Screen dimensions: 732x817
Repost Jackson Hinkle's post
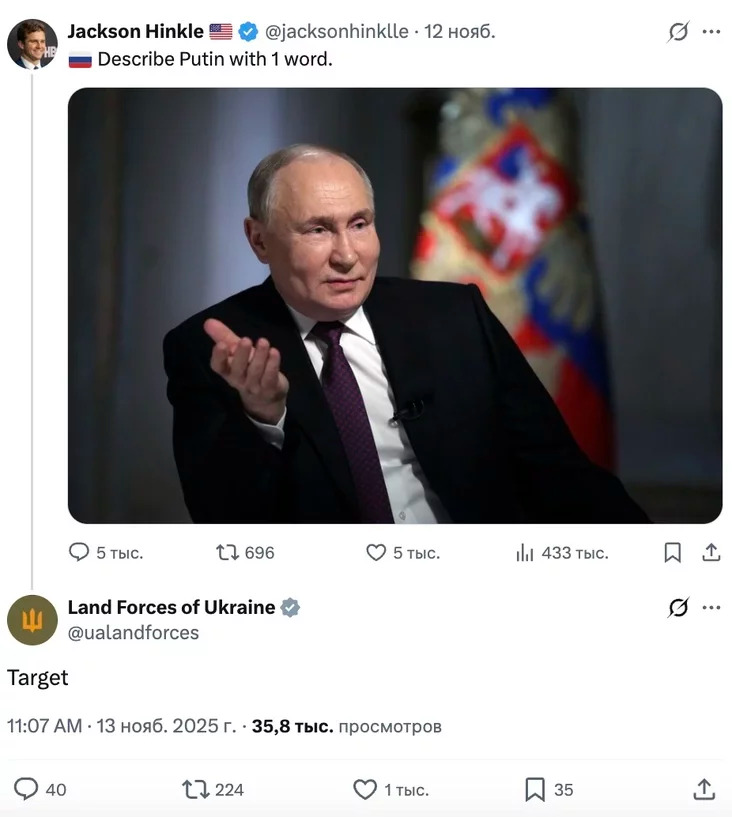tap(227, 552)
